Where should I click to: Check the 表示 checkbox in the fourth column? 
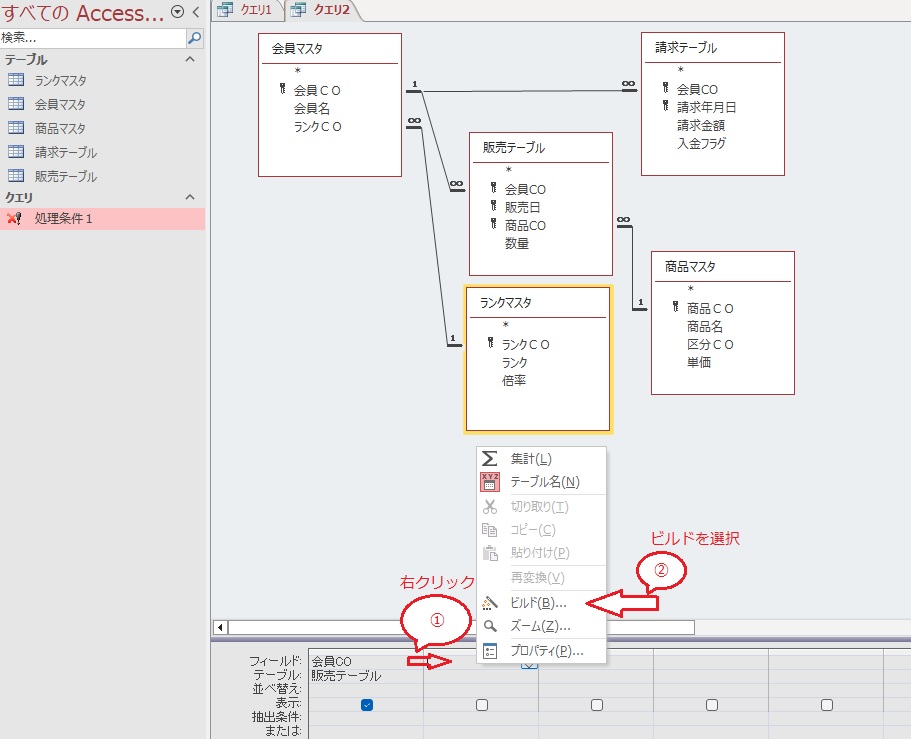click(x=712, y=705)
